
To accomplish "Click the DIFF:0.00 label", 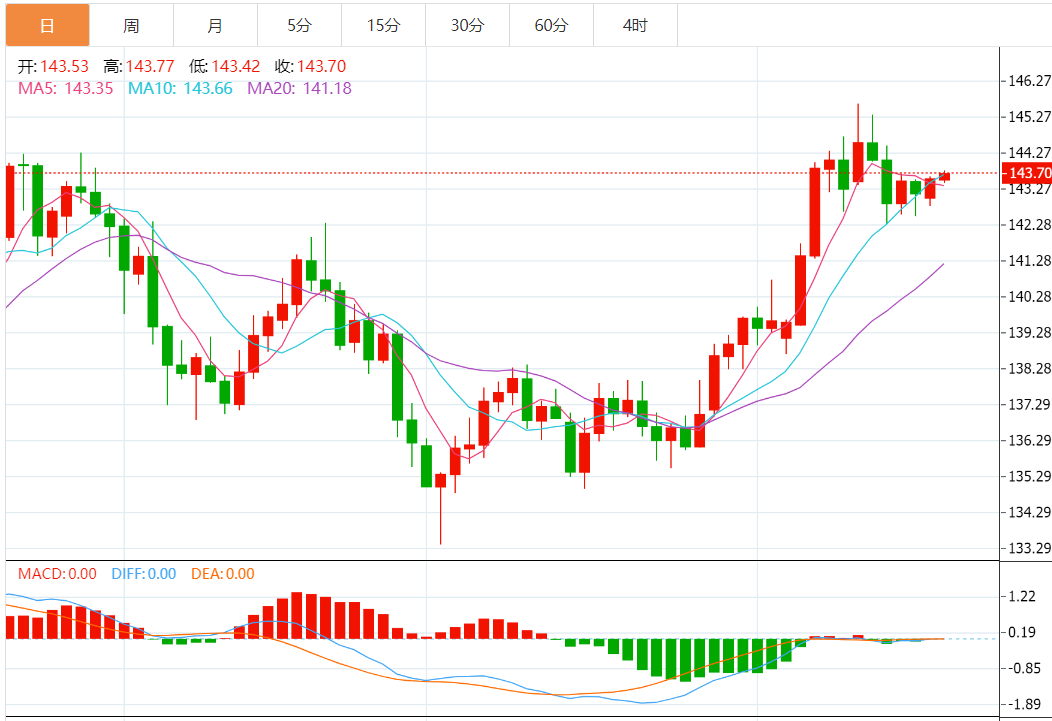I will point(144,574).
